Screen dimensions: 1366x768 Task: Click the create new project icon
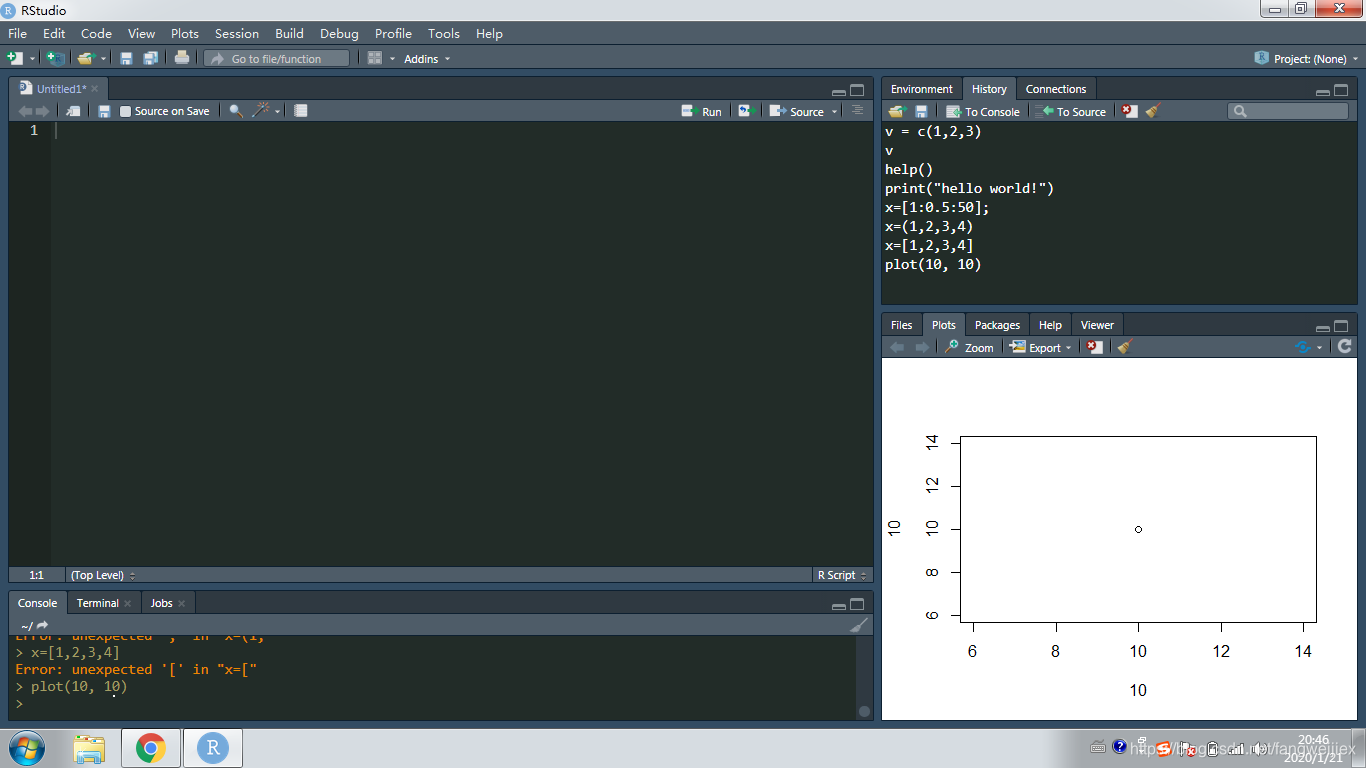coord(56,58)
